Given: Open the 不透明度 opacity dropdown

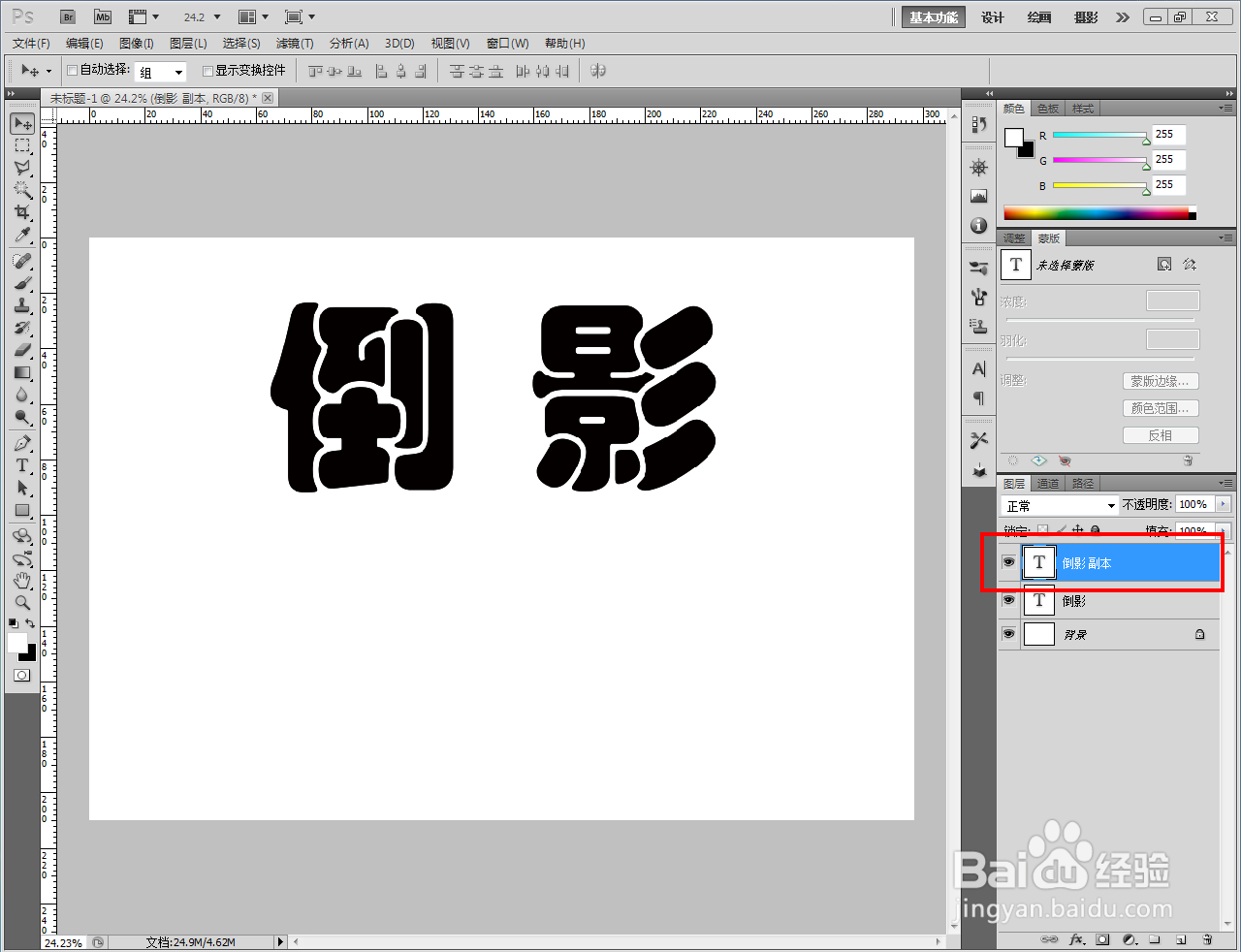Looking at the screenshot, I should click(x=1225, y=504).
